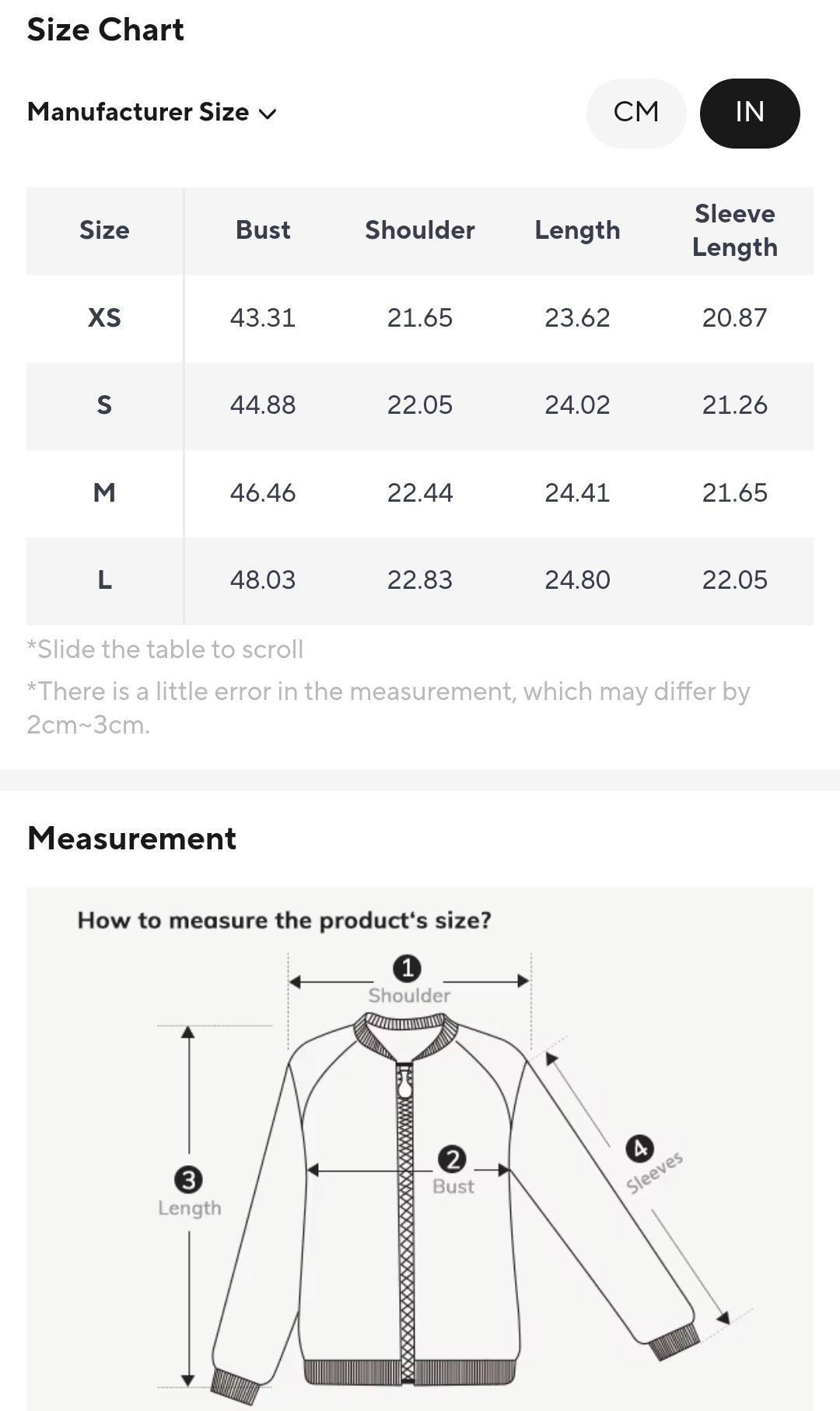
Task: Select the S size row label
Action: coord(104,405)
